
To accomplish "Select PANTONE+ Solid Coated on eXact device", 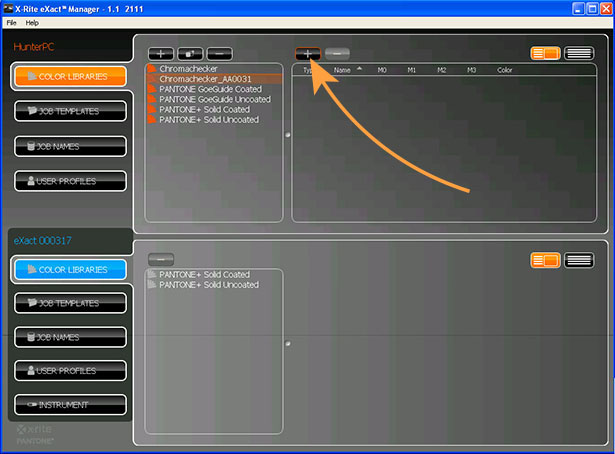I will 214,274.
